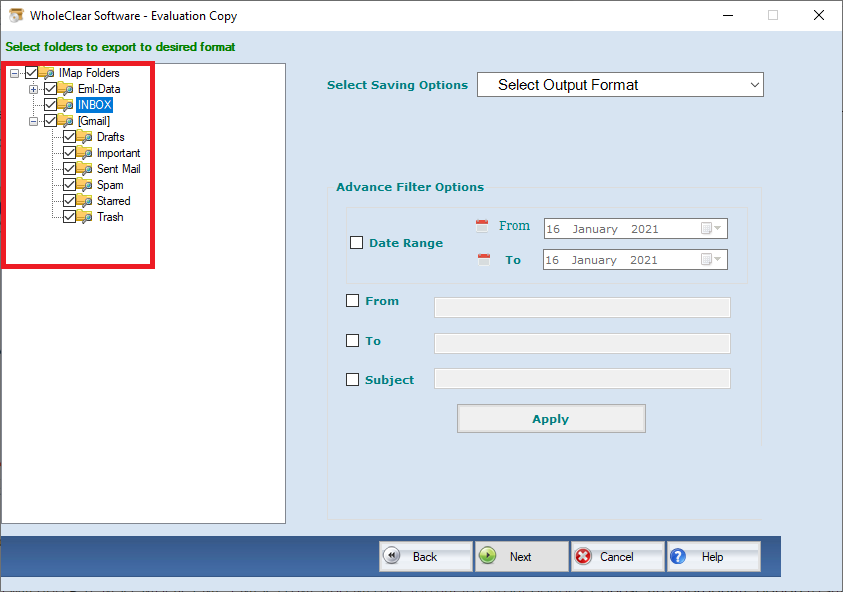
Task: Click the INBOX folder icon
Action: (x=66, y=105)
